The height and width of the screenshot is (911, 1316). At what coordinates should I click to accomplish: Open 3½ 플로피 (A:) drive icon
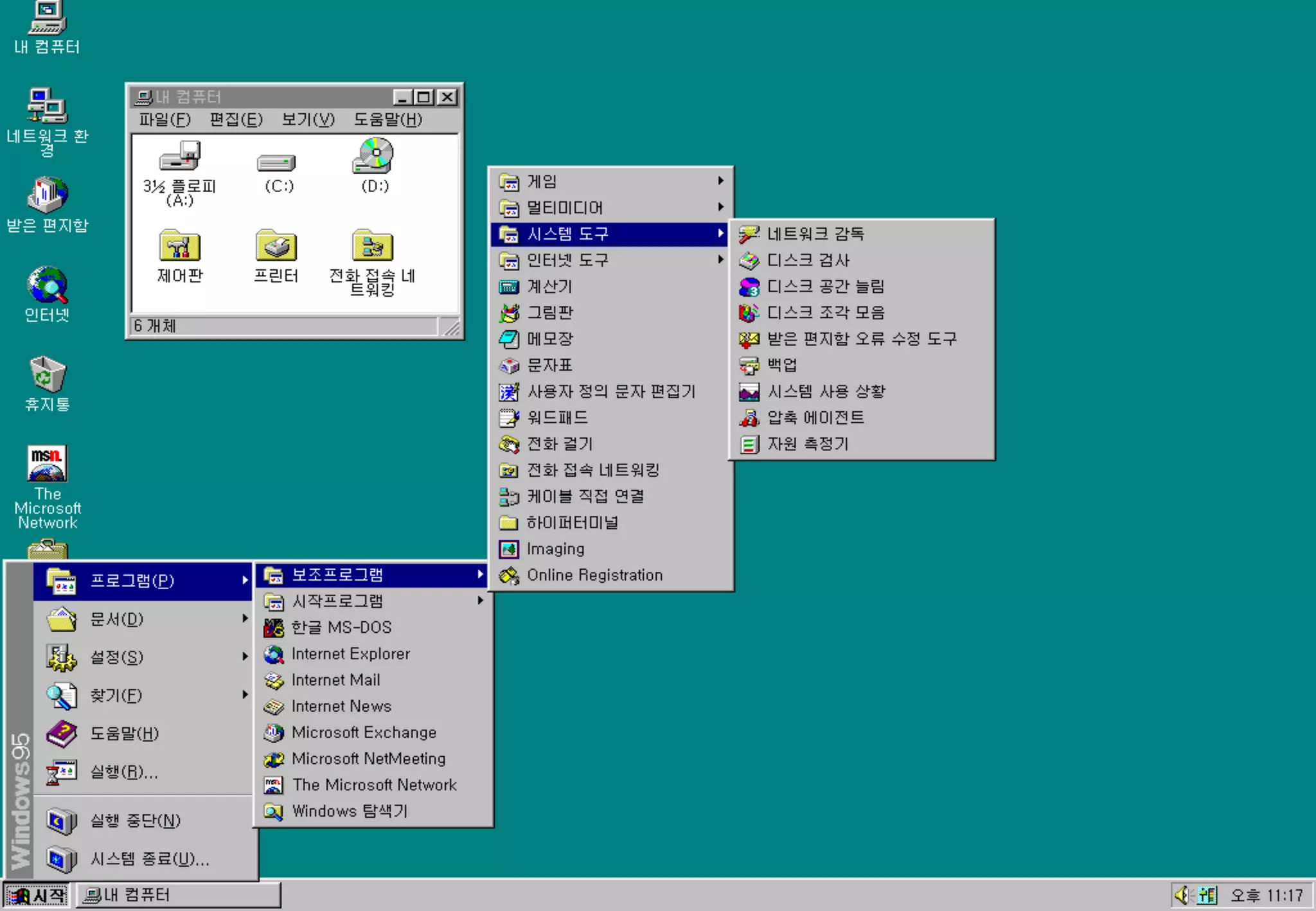[x=179, y=173]
